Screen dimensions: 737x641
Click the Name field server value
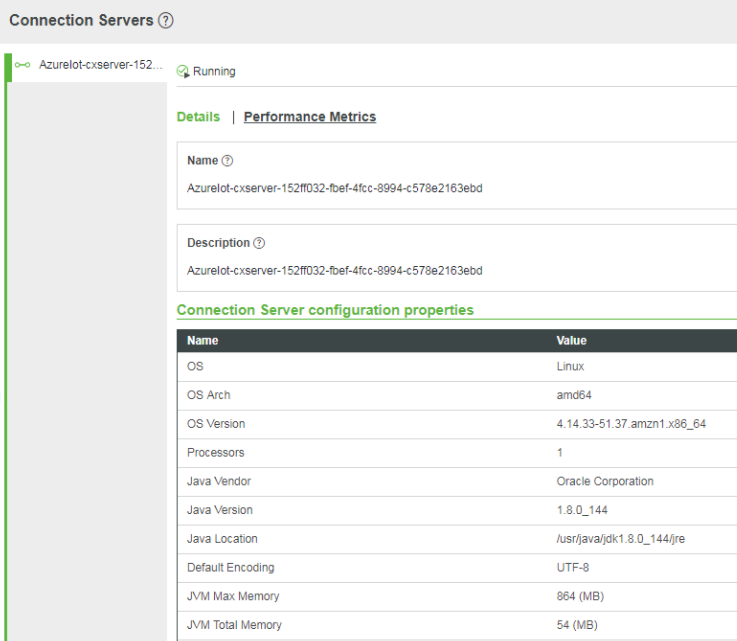pyautogui.click(x=335, y=188)
